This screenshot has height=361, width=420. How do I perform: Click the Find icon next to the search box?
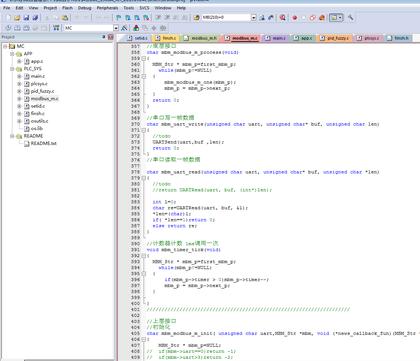coord(262,18)
